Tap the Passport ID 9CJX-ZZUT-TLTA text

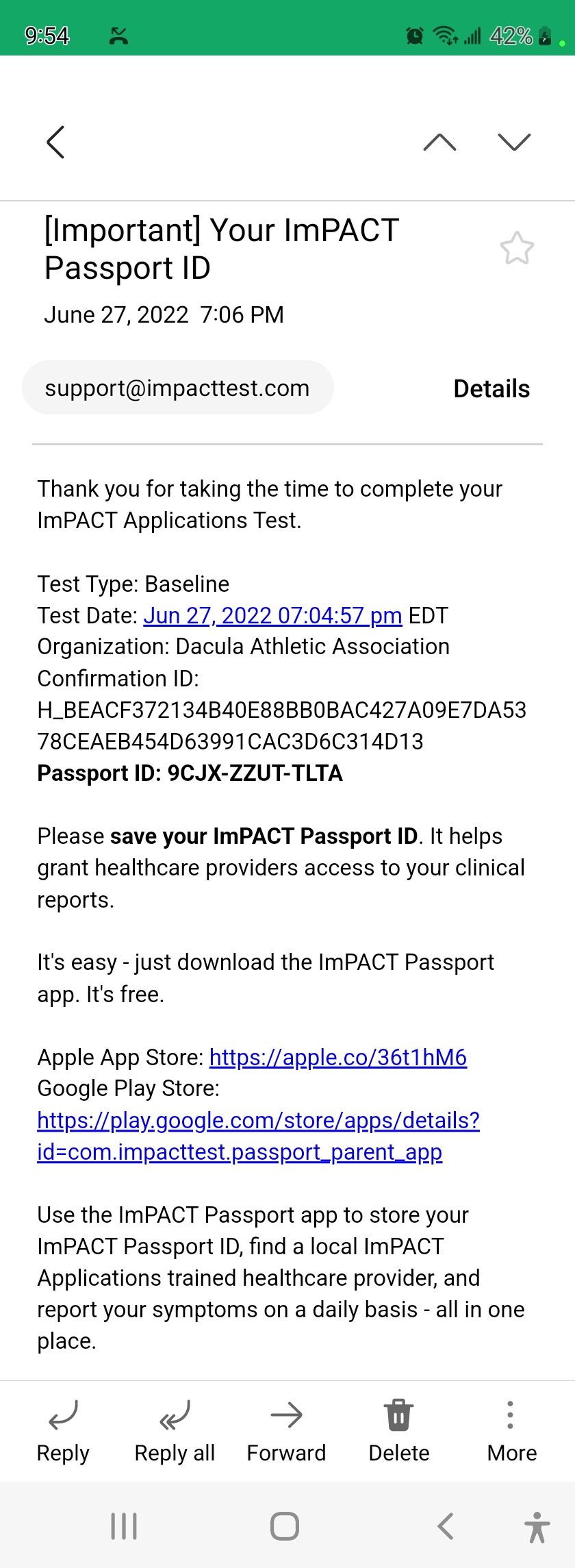[x=190, y=773]
